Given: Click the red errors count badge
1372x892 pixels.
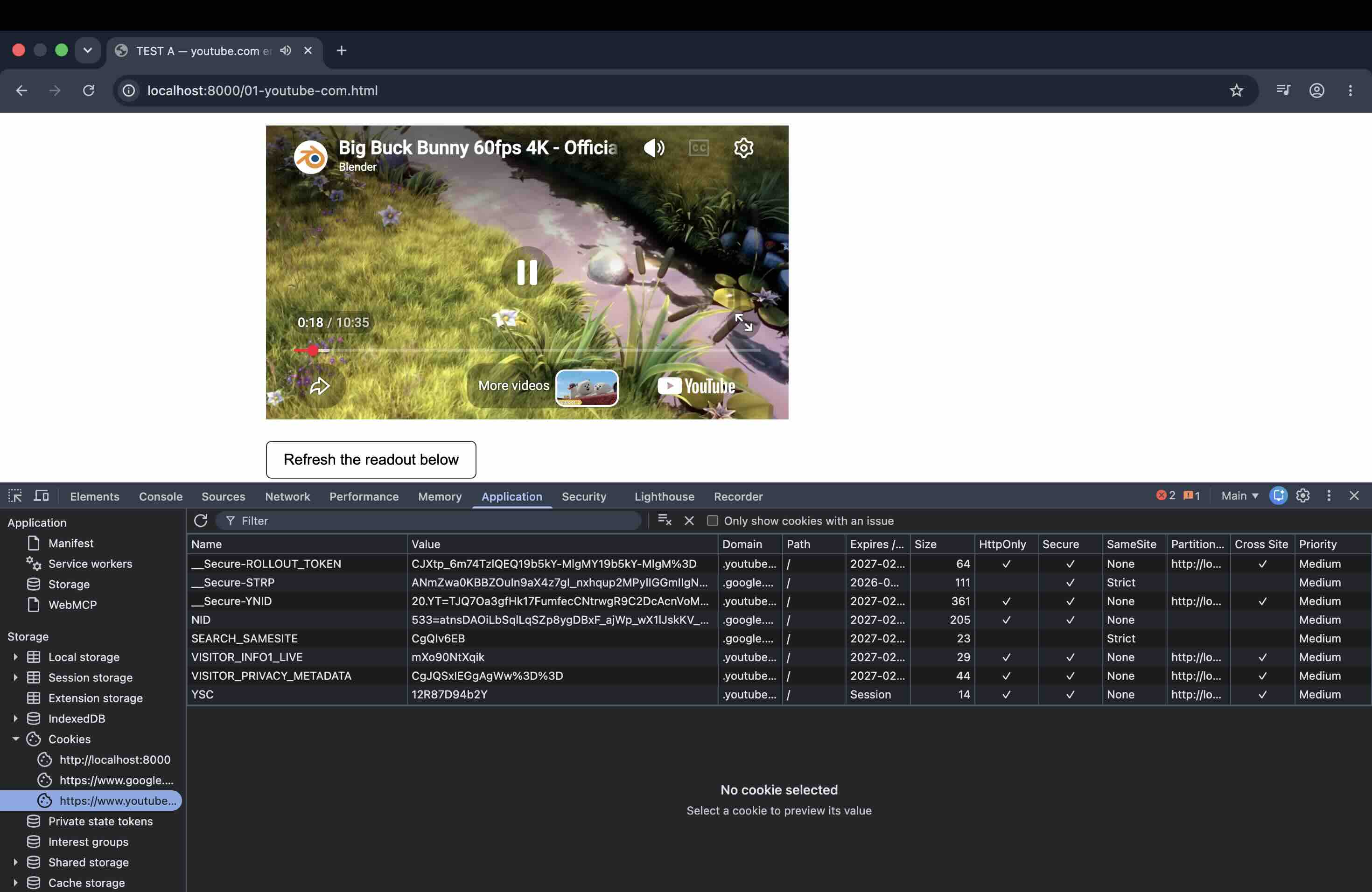Looking at the screenshot, I should point(1166,495).
